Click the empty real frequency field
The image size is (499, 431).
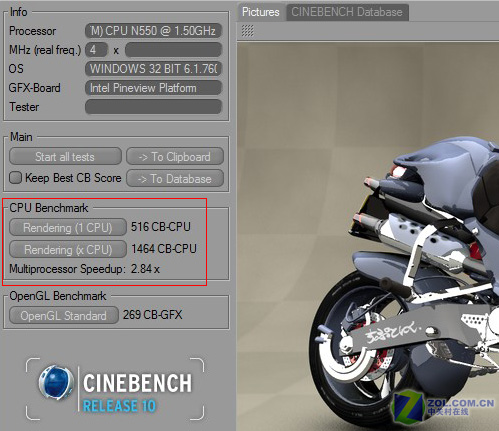(173, 50)
